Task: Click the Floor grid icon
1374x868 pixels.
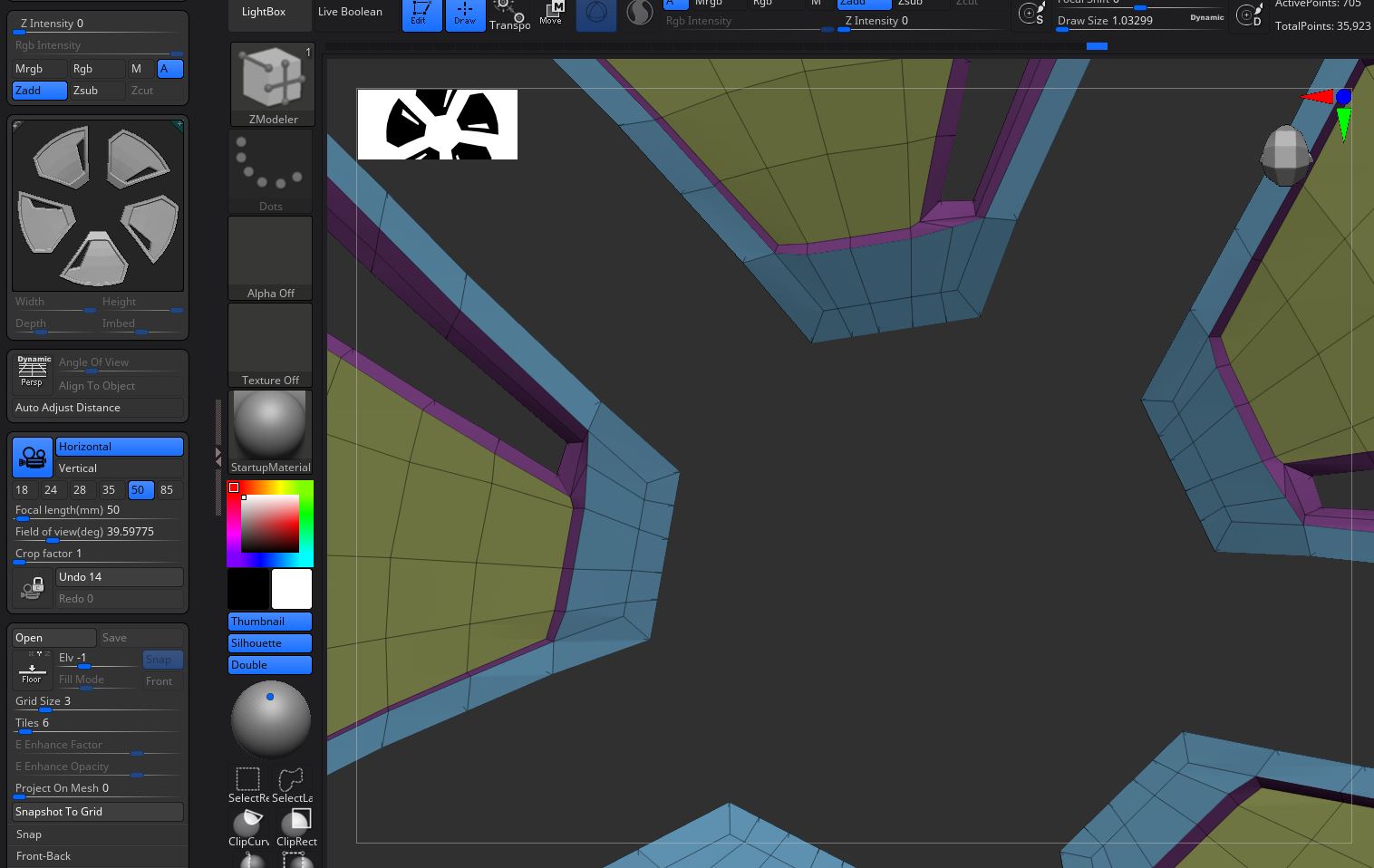Action: (32, 669)
